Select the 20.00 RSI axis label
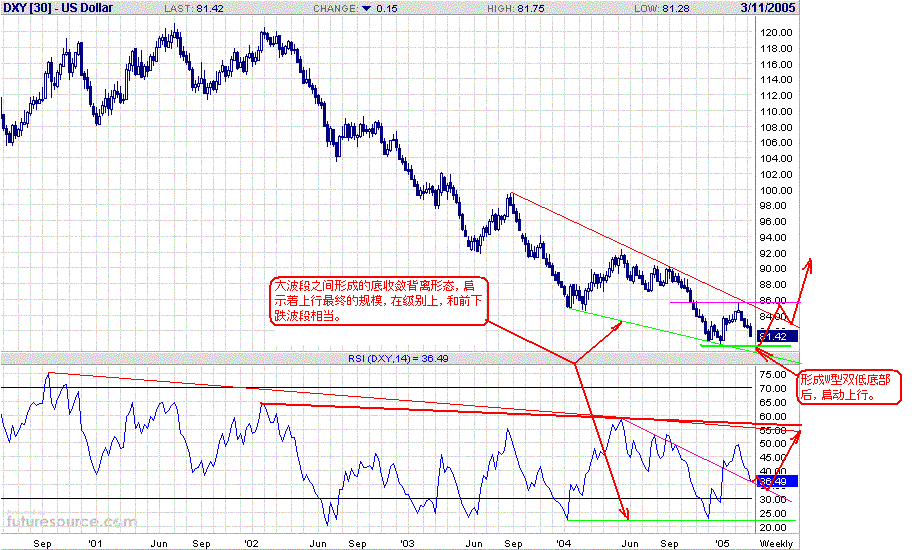Image resolution: width=916 pixels, height=550 pixels. pyautogui.click(x=773, y=528)
